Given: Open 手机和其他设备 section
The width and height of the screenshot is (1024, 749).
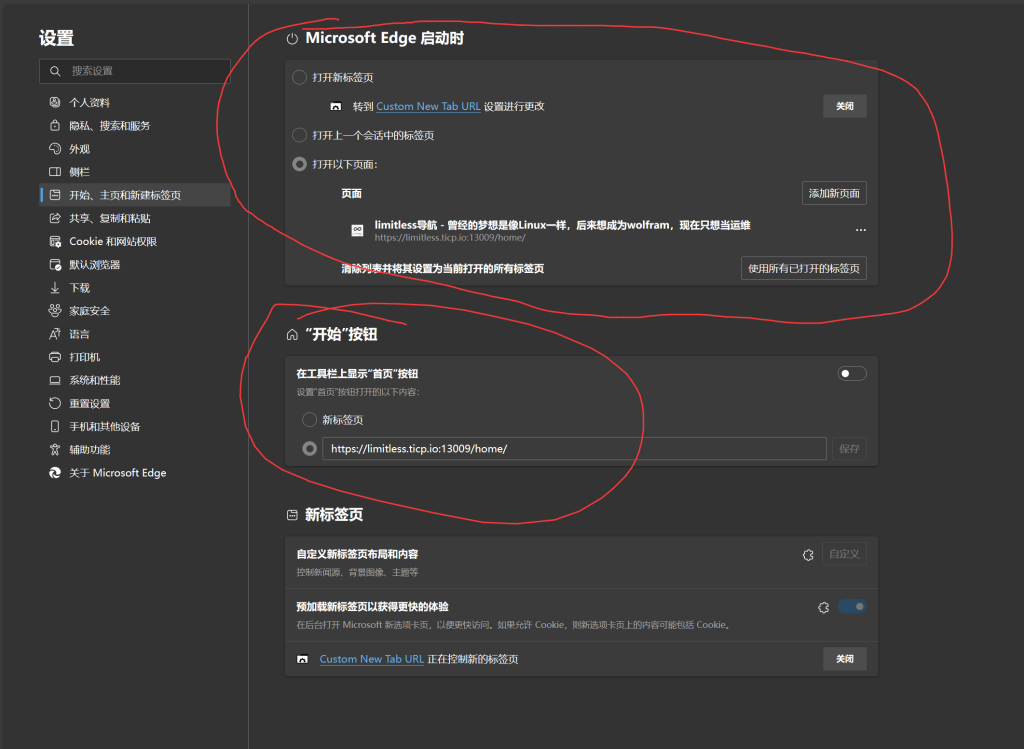Looking at the screenshot, I should [x=135, y=426].
